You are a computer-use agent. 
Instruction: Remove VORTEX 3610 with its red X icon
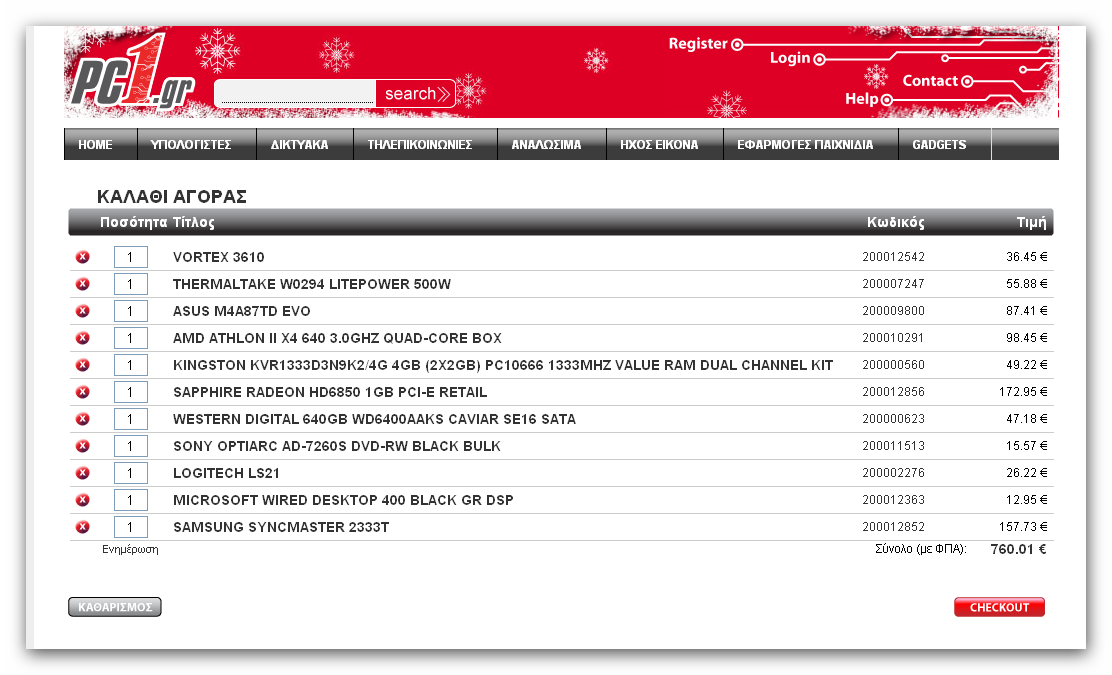[83, 257]
